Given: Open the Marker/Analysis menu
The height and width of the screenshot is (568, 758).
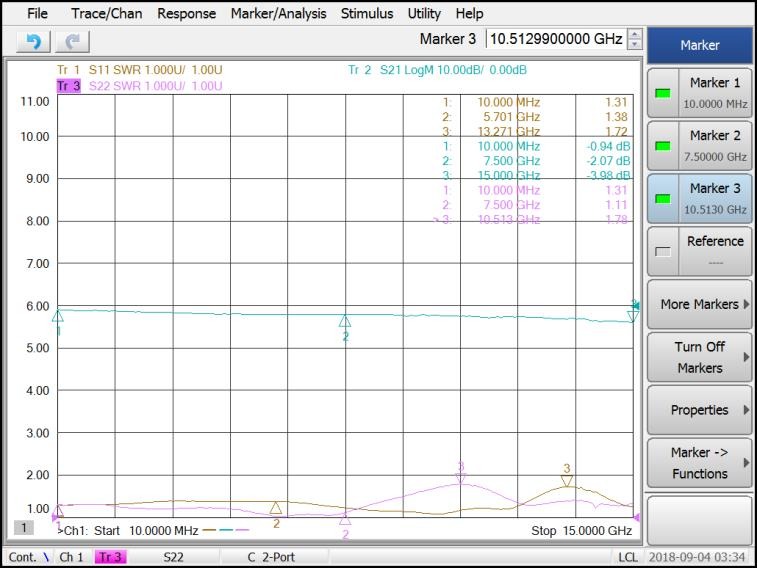Looking at the screenshot, I should (x=278, y=14).
